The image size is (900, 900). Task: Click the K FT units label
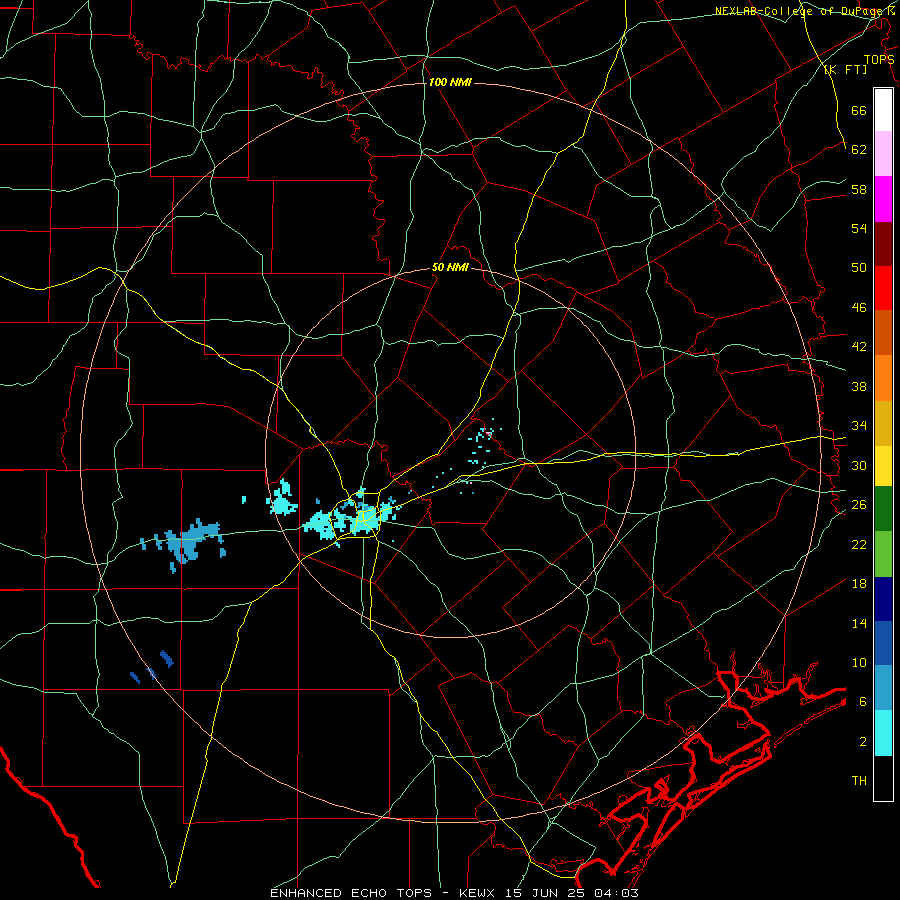tap(845, 69)
